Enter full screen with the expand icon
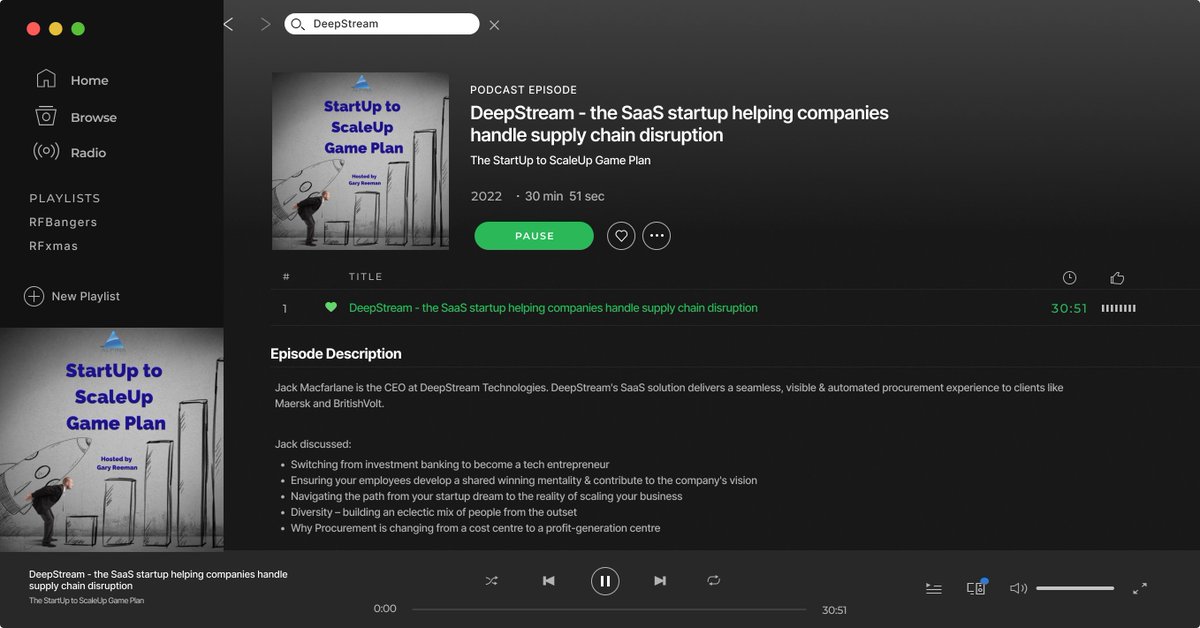Screen dimensions: 1200x628 (x=1140, y=588)
